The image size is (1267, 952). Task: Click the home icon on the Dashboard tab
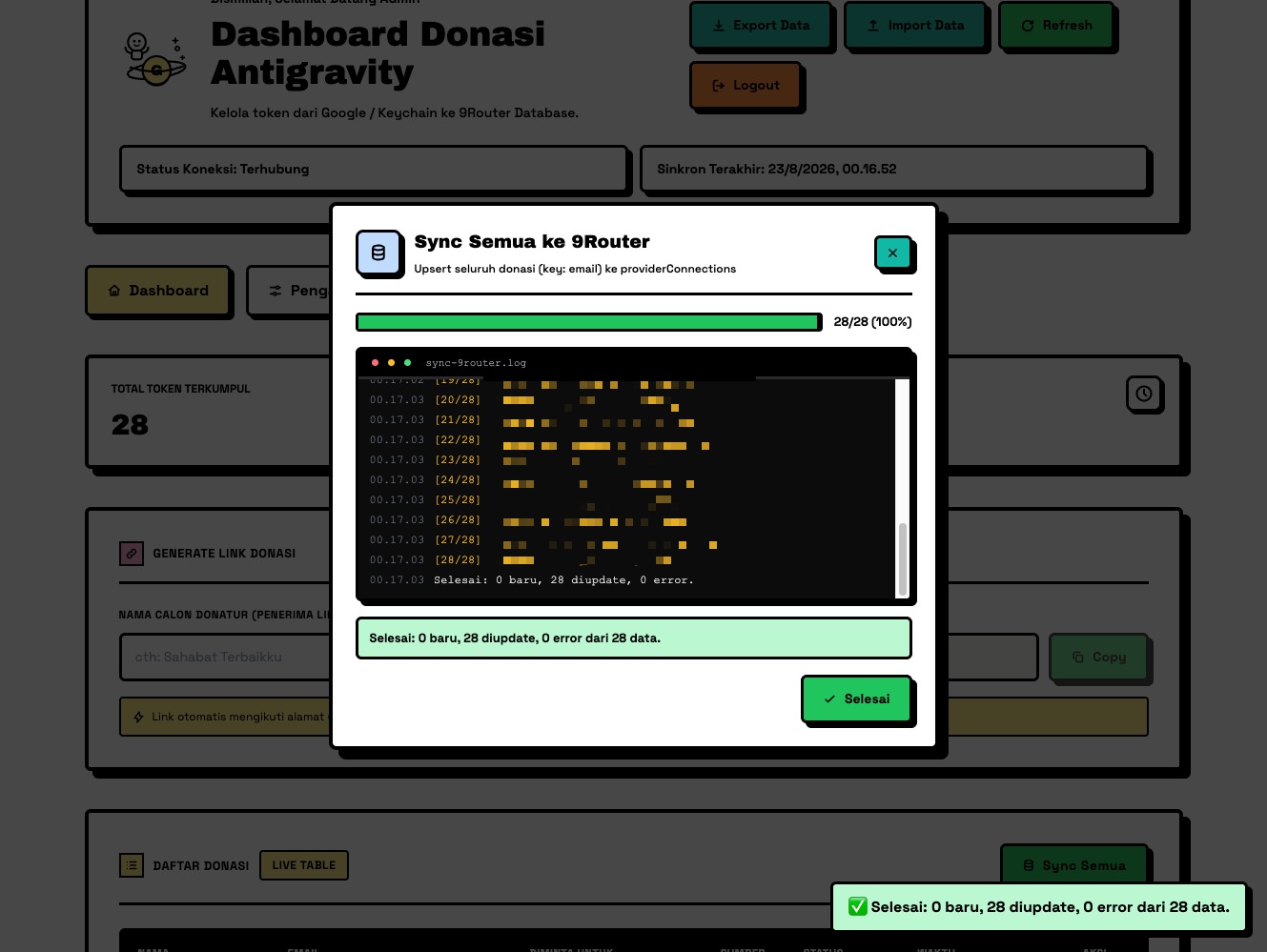[x=114, y=291]
